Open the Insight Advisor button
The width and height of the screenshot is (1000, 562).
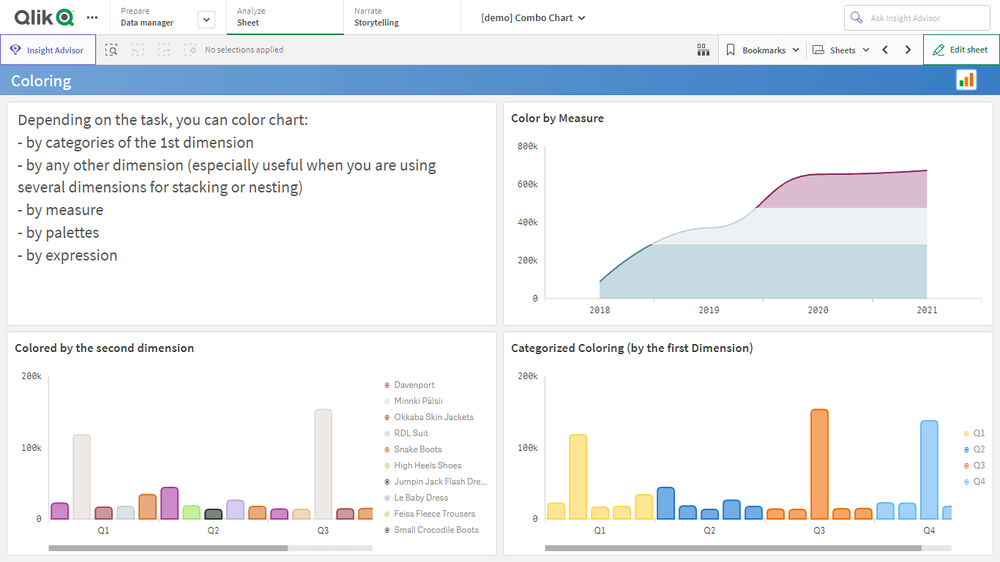[48, 50]
